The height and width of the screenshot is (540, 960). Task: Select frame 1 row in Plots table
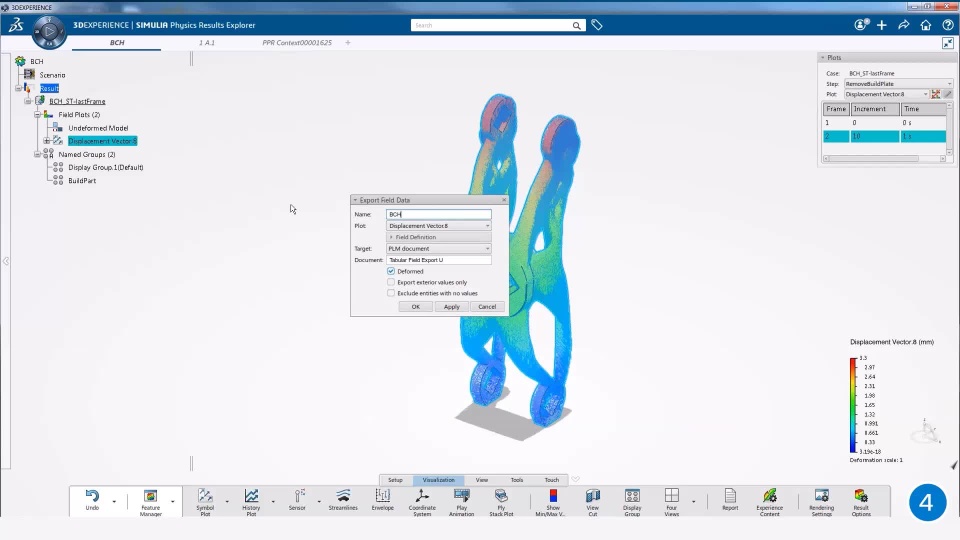coord(885,123)
